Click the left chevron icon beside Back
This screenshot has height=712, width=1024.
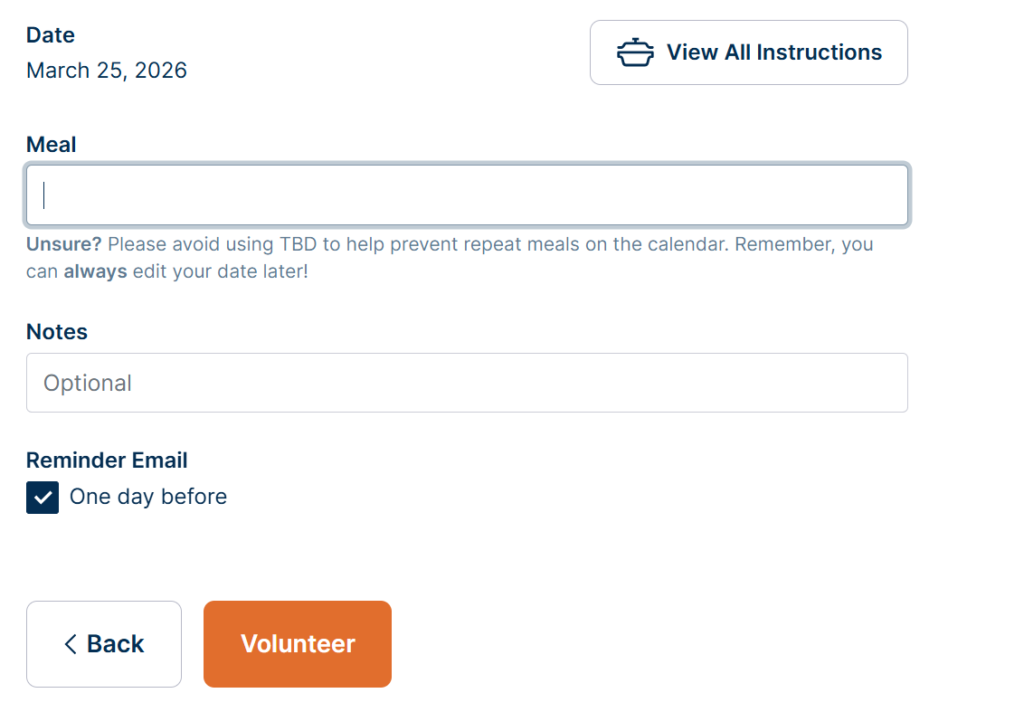[x=70, y=644]
